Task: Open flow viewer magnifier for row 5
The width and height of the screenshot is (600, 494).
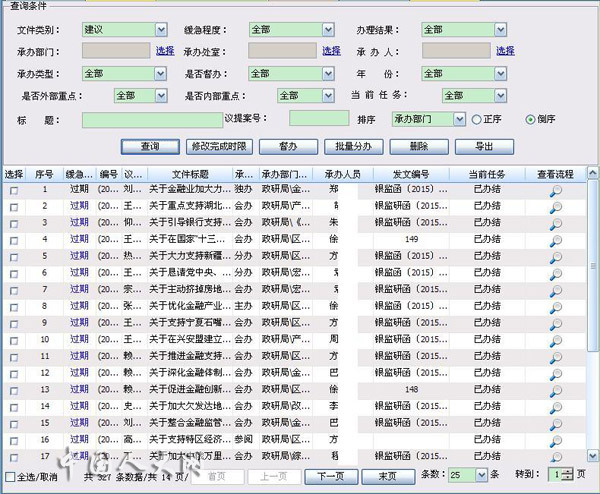Action: tap(556, 258)
